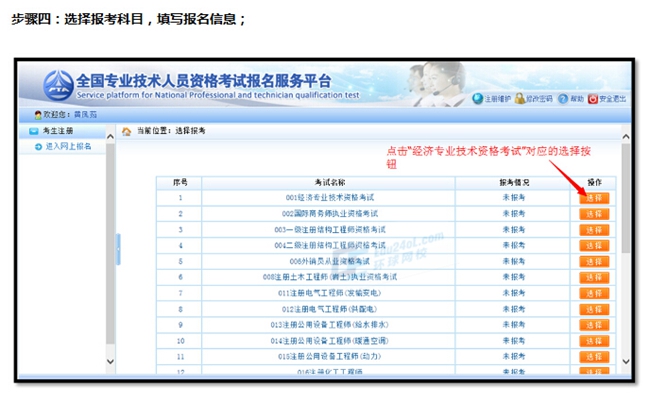The height and width of the screenshot is (402, 650).
Task: Collapse the left sidebar with splitter handle
Action: click(x=118, y=250)
